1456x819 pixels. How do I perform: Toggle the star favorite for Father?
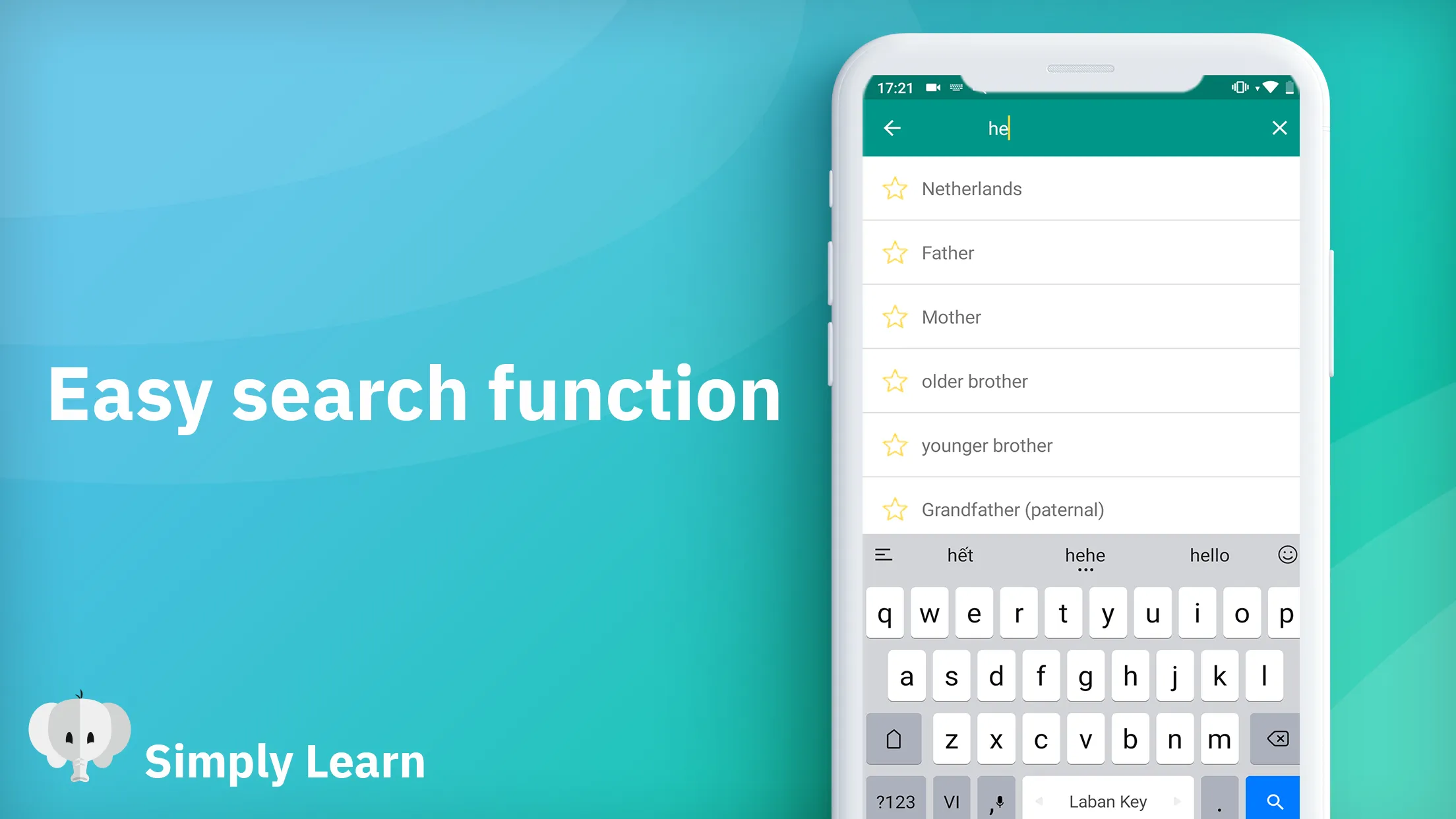point(894,252)
